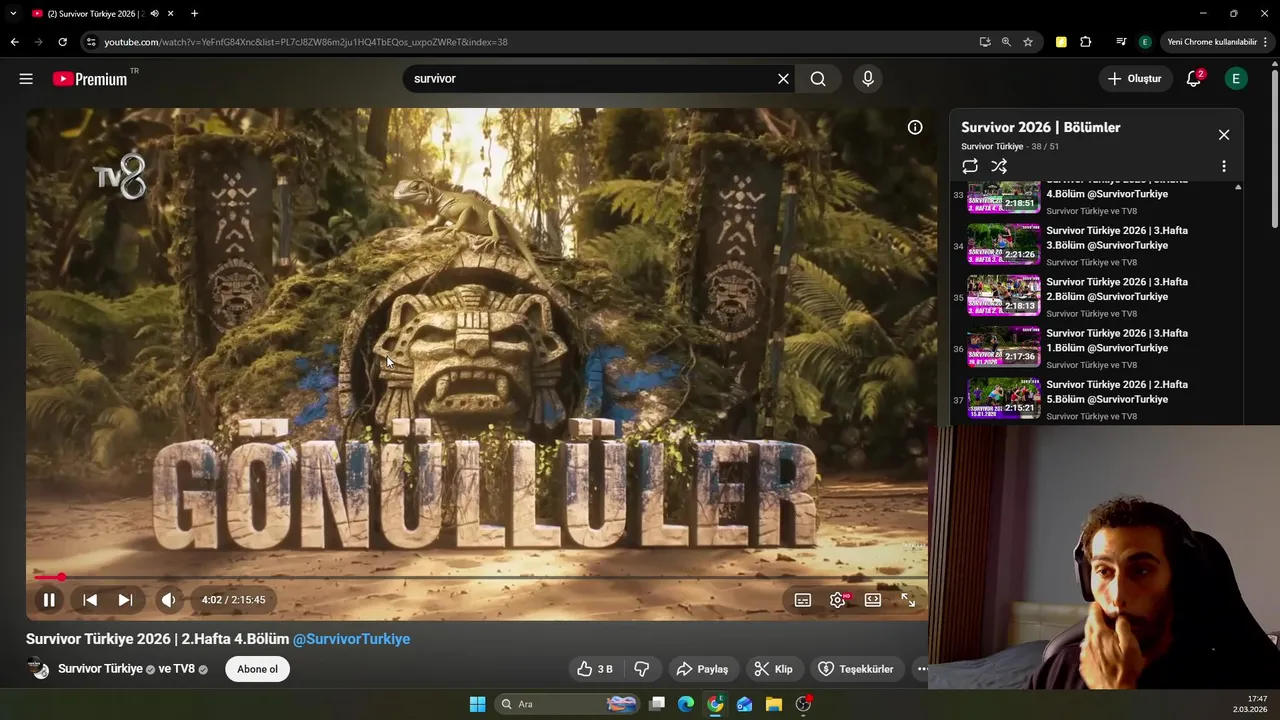Open thumbnail with 2:21:26 duration
Screen dimensions: 1280x720
1004,244
